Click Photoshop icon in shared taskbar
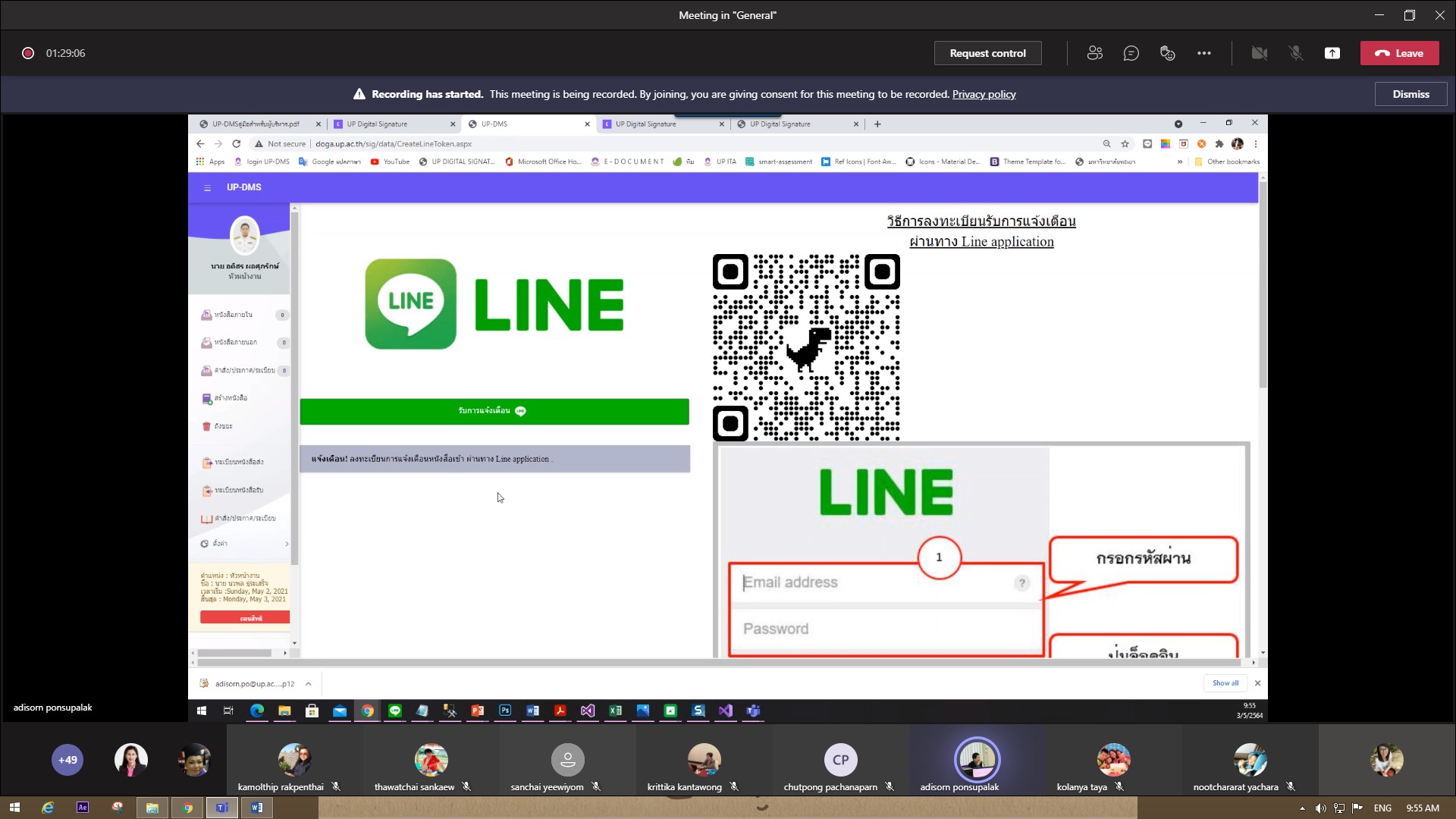The width and height of the screenshot is (1456, 819). click(505, 711)
